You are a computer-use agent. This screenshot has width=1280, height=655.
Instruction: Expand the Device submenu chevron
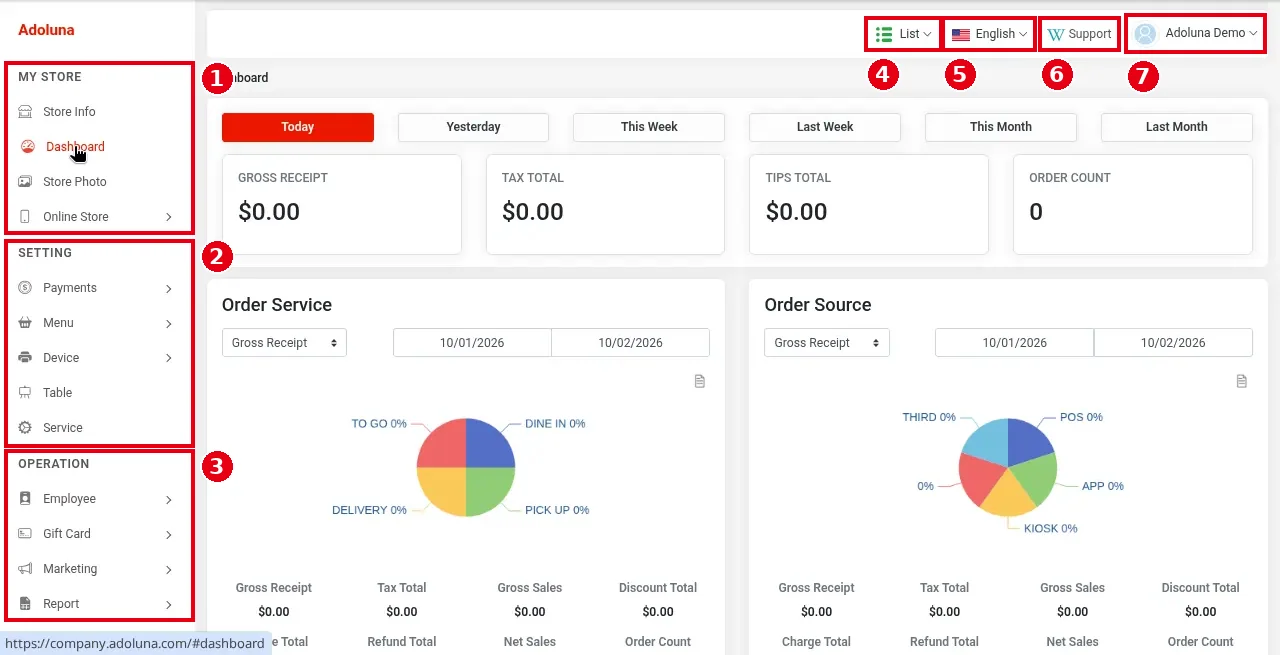[169, 358]
